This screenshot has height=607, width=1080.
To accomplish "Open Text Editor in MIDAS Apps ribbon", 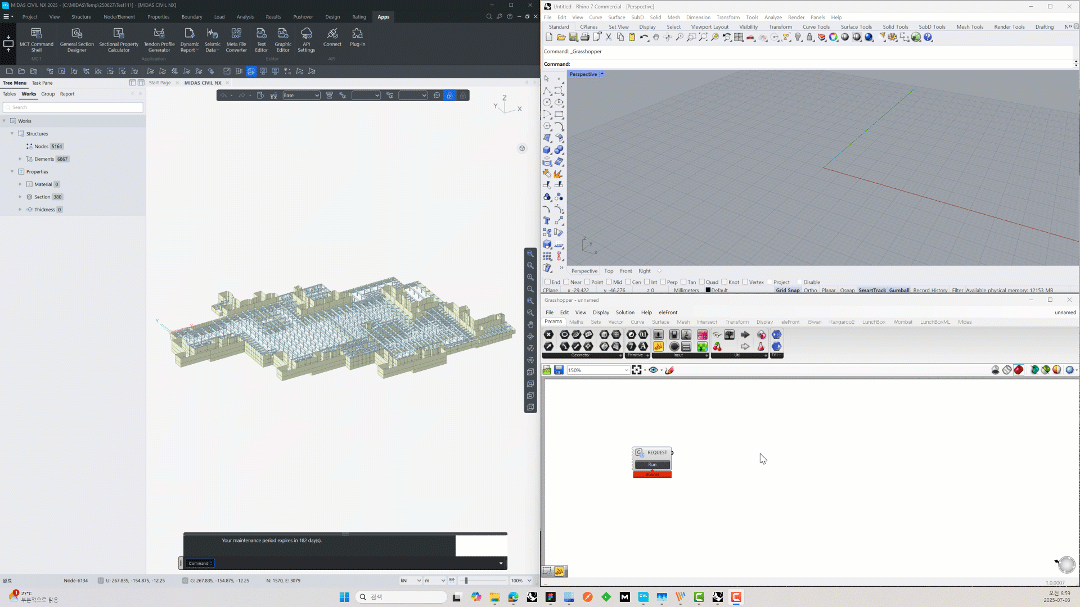I will pos(261,39).
